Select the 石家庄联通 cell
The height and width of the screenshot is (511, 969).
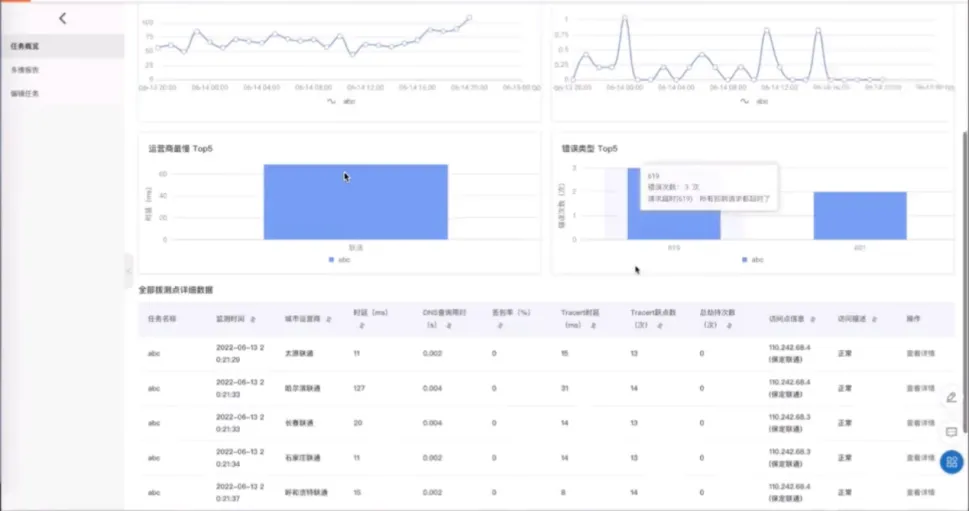[303, 458]
